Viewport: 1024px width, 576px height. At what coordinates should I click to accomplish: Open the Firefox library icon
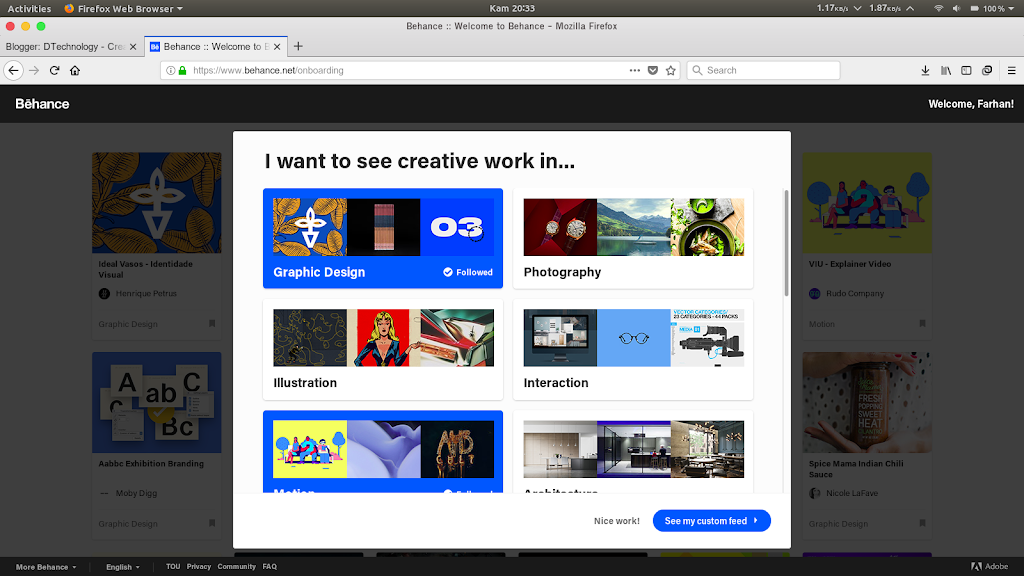945,70
